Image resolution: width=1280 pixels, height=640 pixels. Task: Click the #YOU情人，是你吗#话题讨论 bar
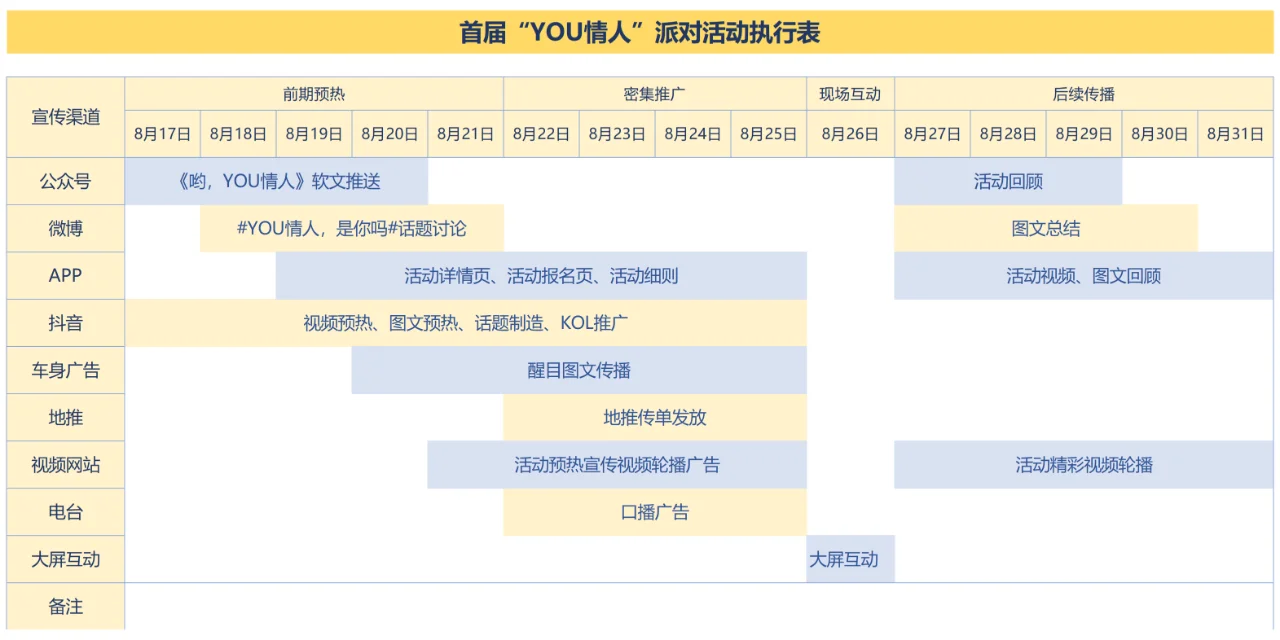(x=352, y=228)
